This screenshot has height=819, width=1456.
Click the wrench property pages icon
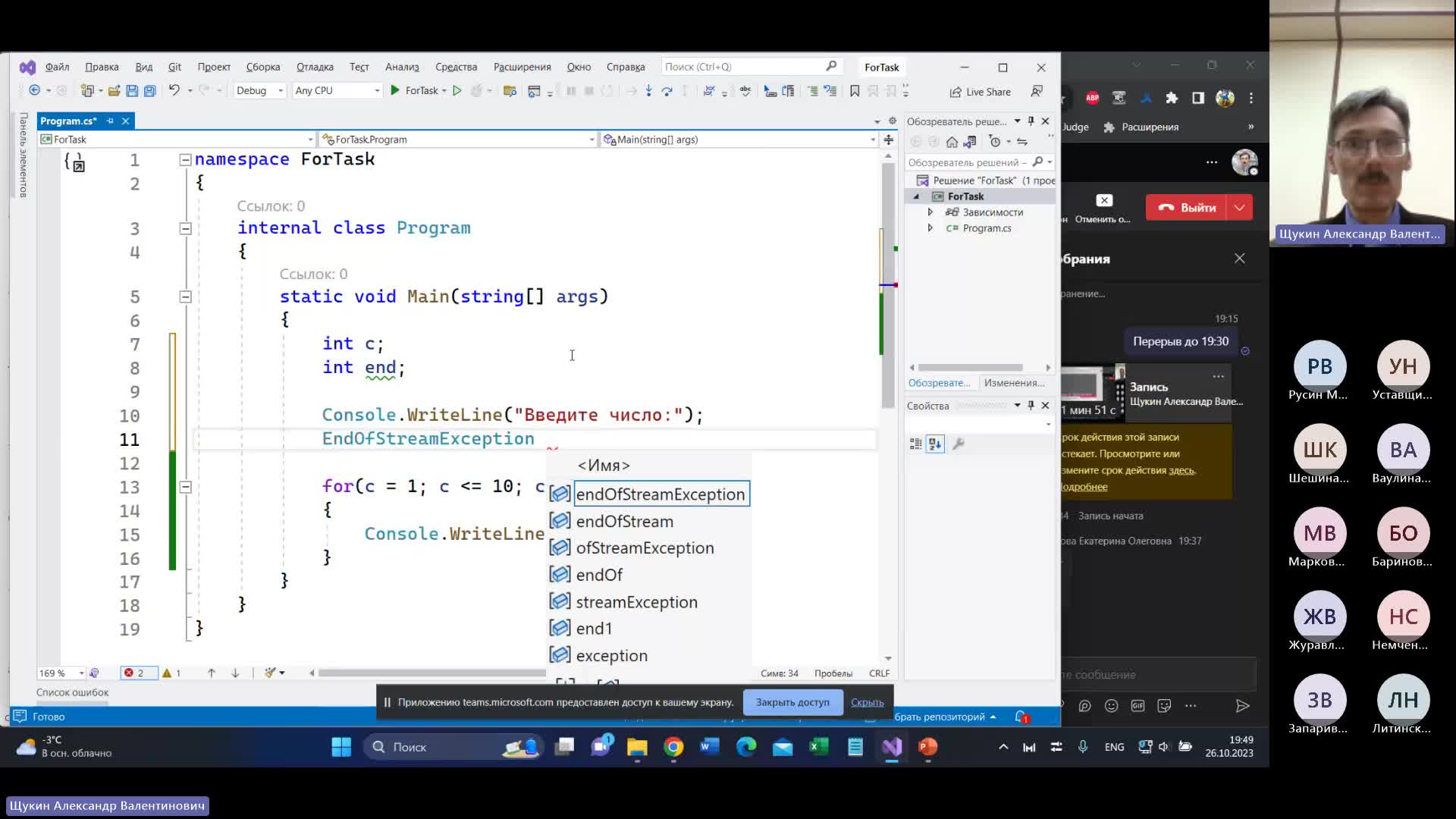tap(959, 444)
